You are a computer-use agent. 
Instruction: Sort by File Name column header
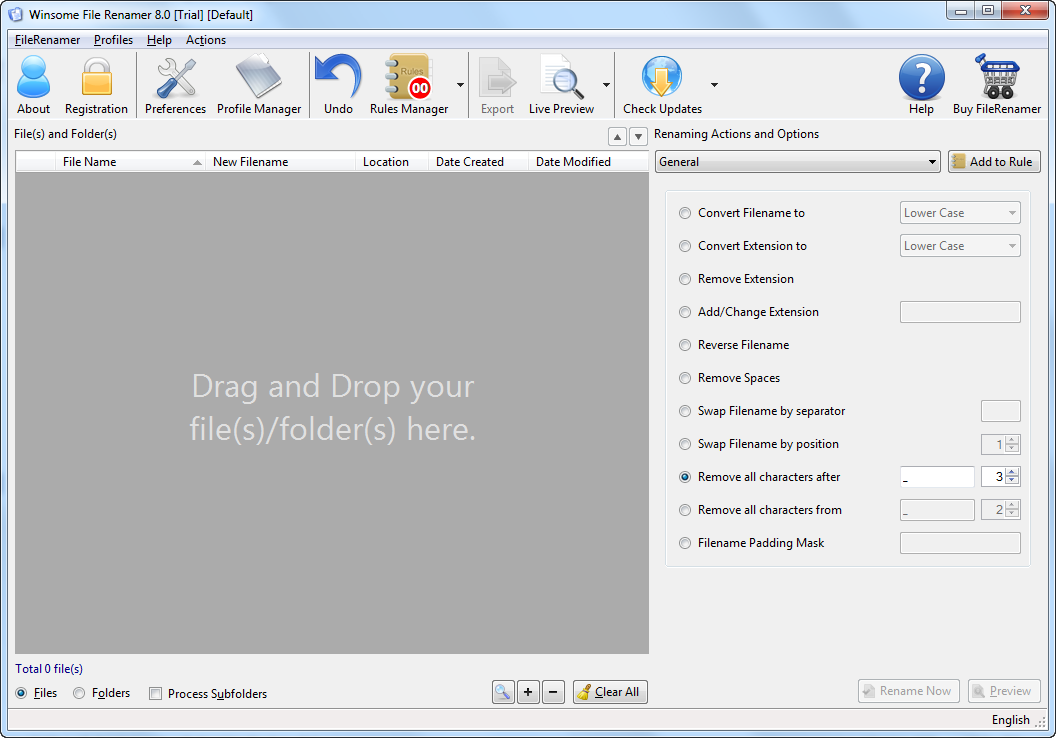pos(131,162)
